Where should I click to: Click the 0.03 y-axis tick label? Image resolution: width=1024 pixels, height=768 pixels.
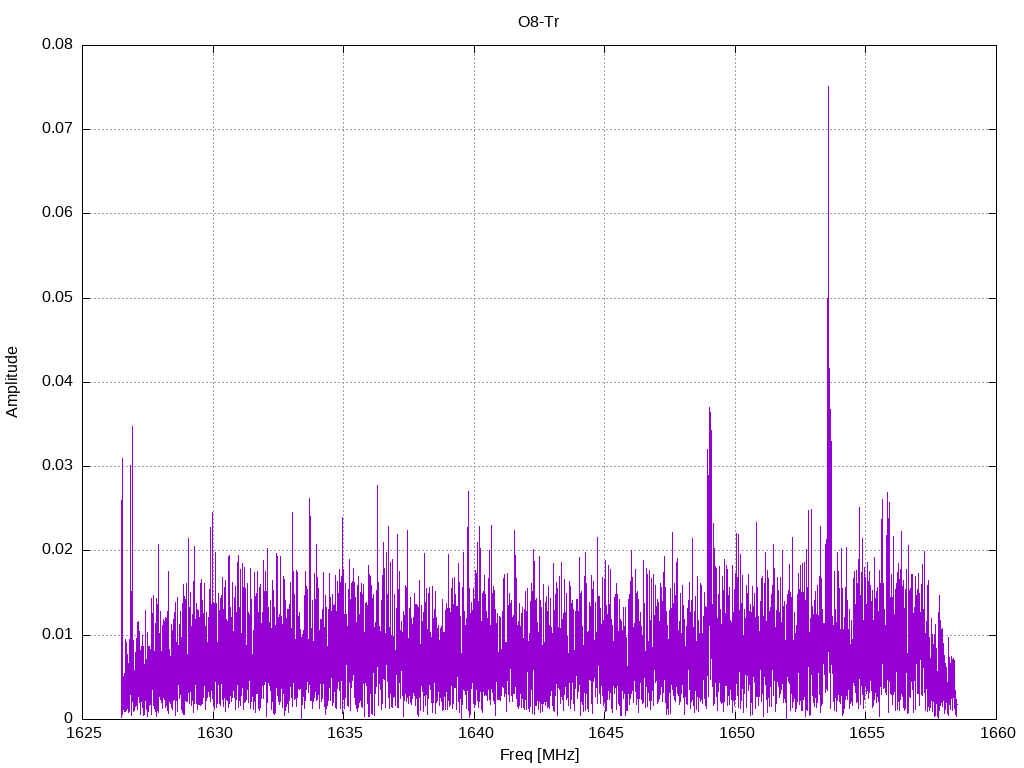[56, 466]
